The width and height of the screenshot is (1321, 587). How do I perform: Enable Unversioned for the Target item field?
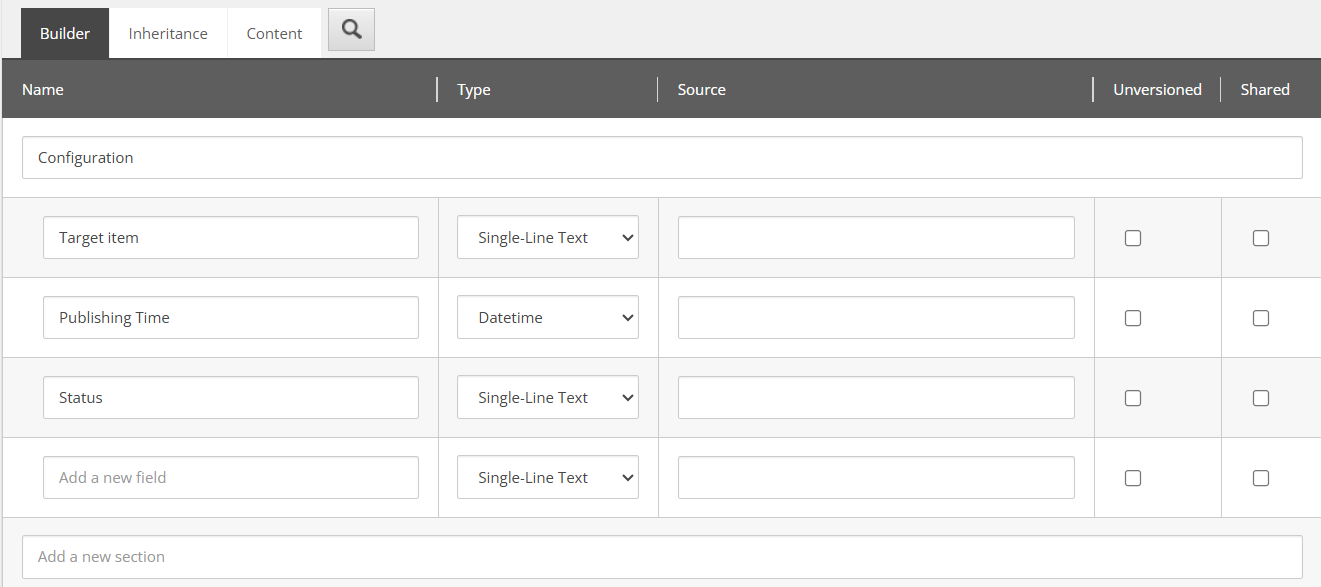[1132, 237]
